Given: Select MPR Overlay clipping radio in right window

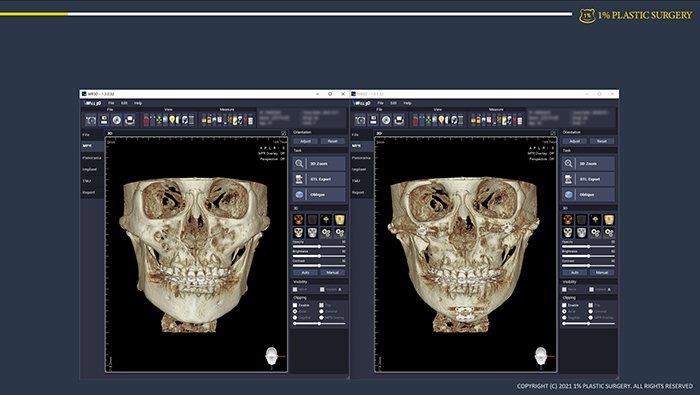Looking at the screenshot, I should click(591, 318).
